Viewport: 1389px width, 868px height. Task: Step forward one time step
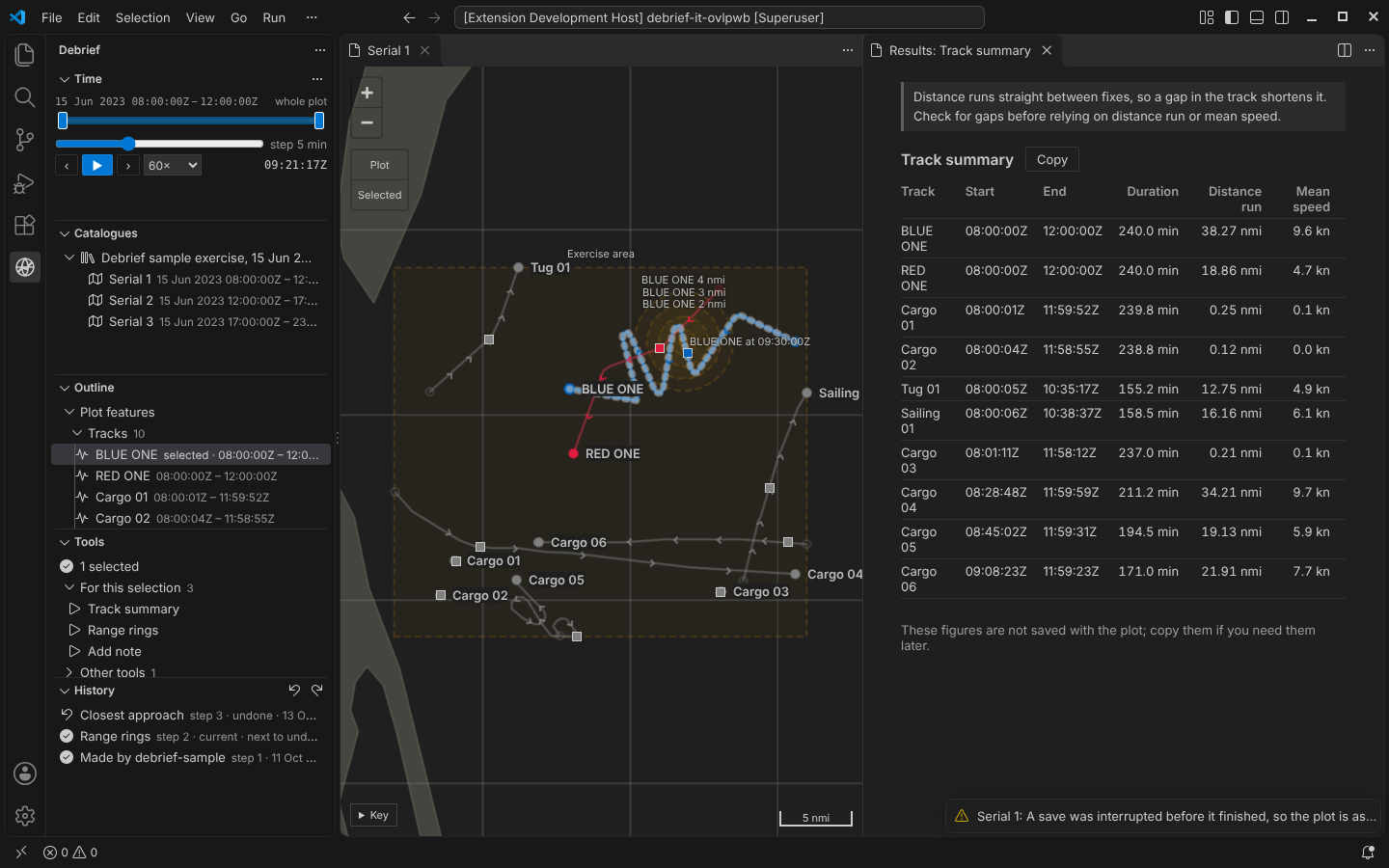128,166
